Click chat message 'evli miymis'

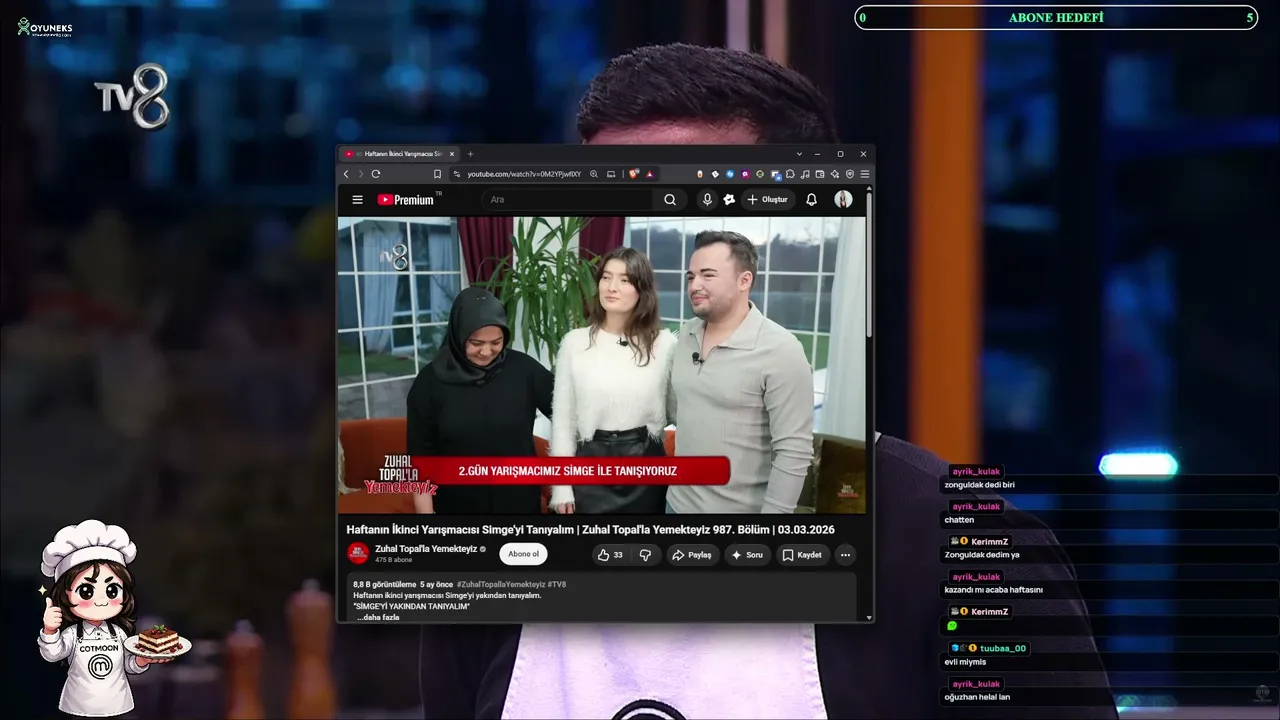965,662
